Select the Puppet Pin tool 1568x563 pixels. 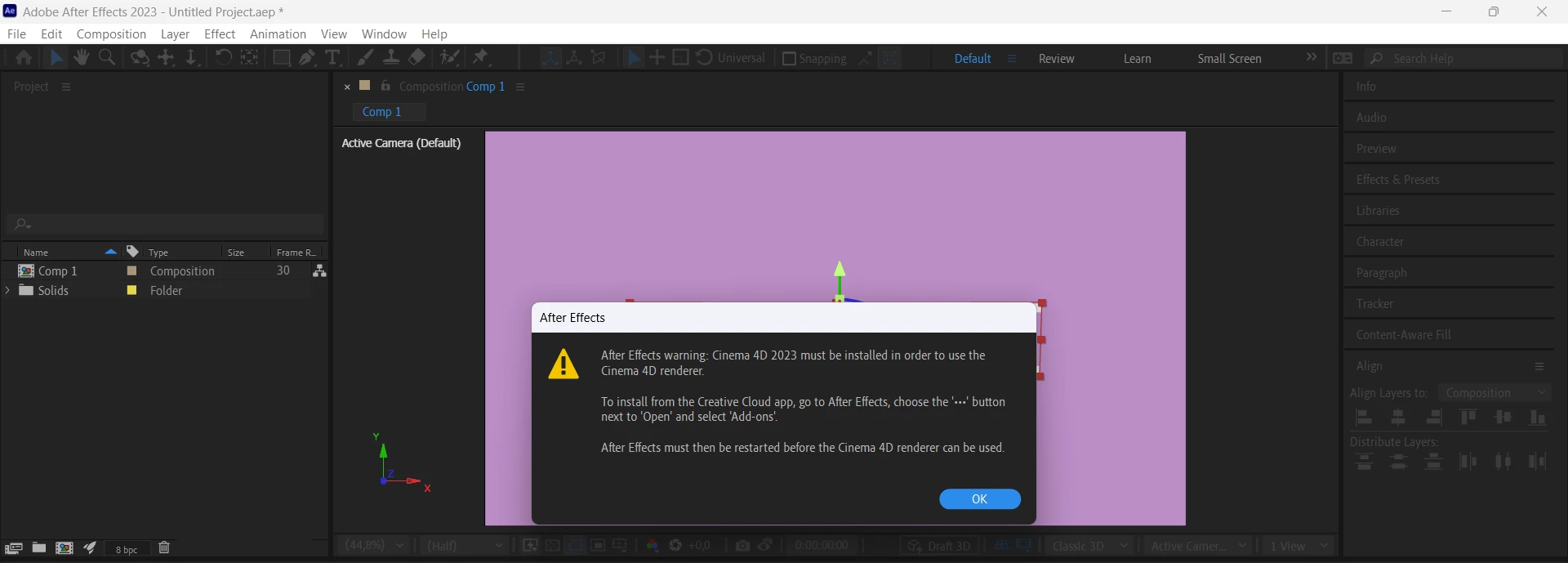click(x=481, y=58)
